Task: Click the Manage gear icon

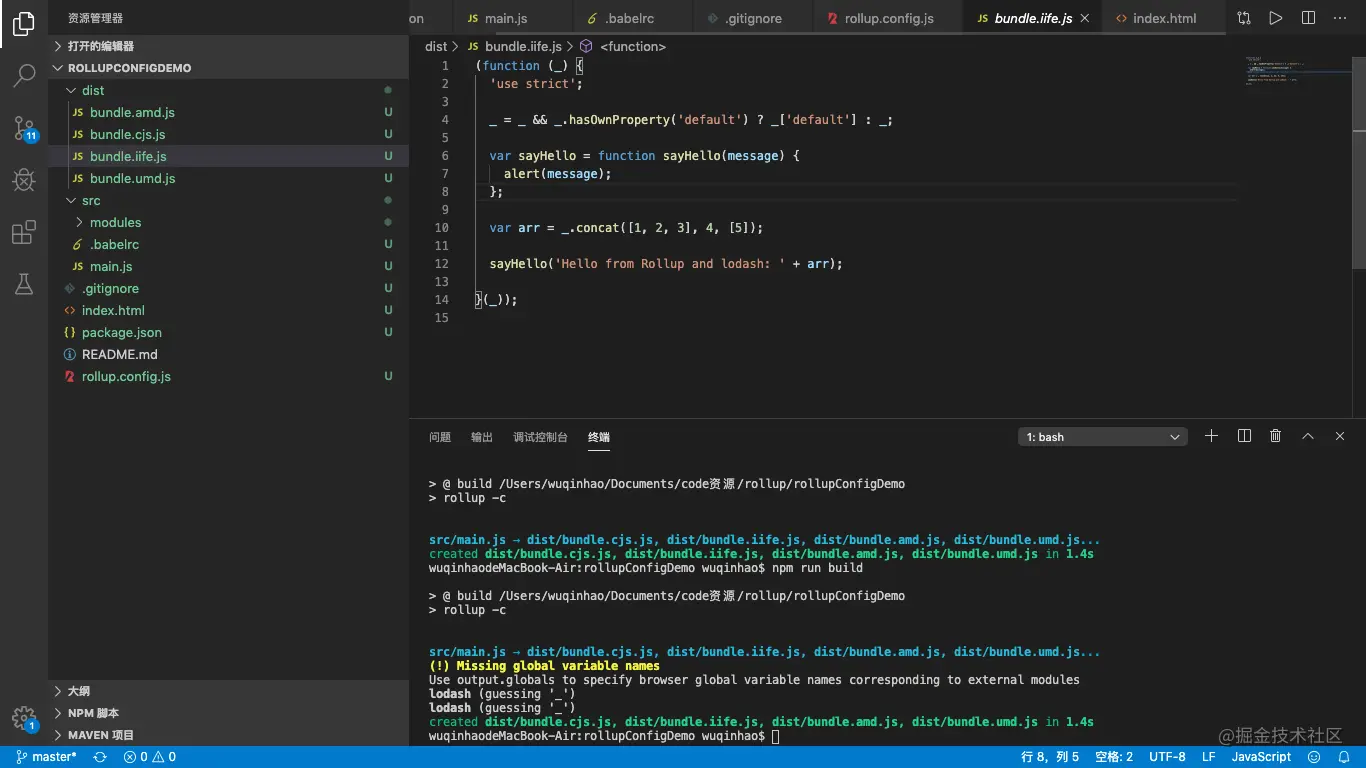Action: (x=24, y=718)
